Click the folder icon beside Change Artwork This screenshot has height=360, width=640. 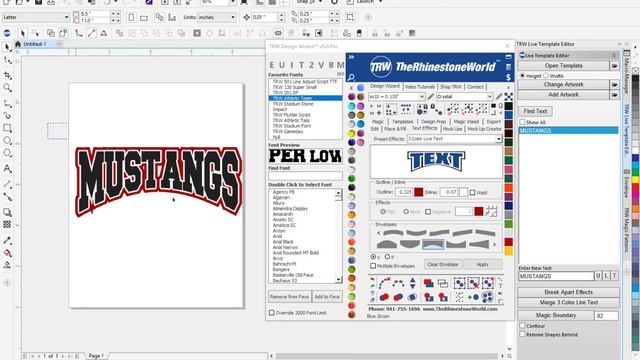coord(614,84)
